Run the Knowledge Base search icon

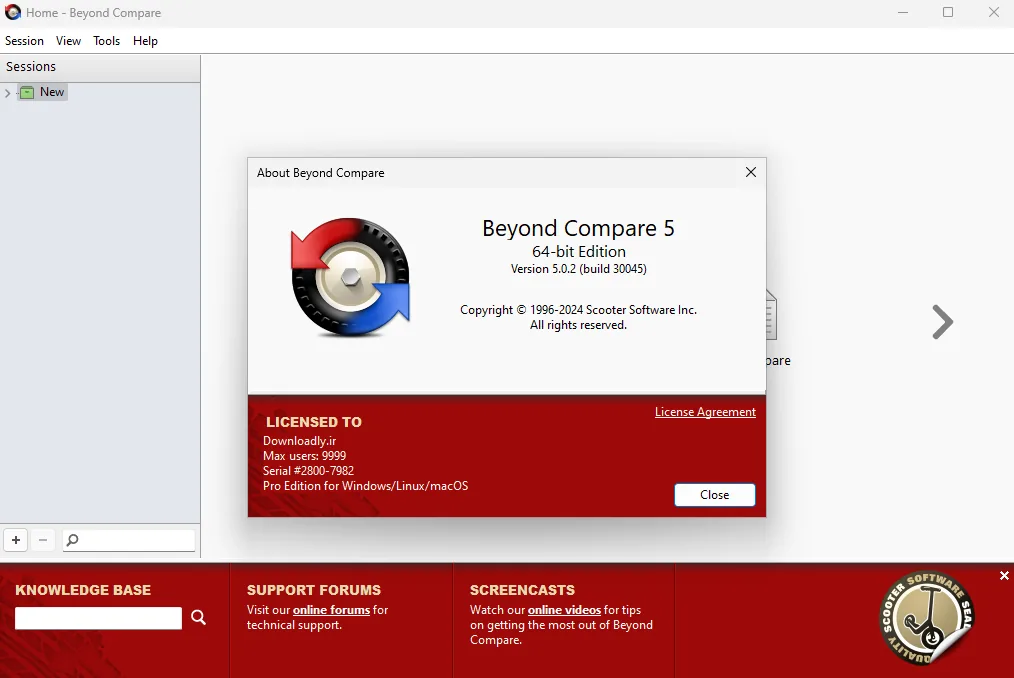(199, 617)
